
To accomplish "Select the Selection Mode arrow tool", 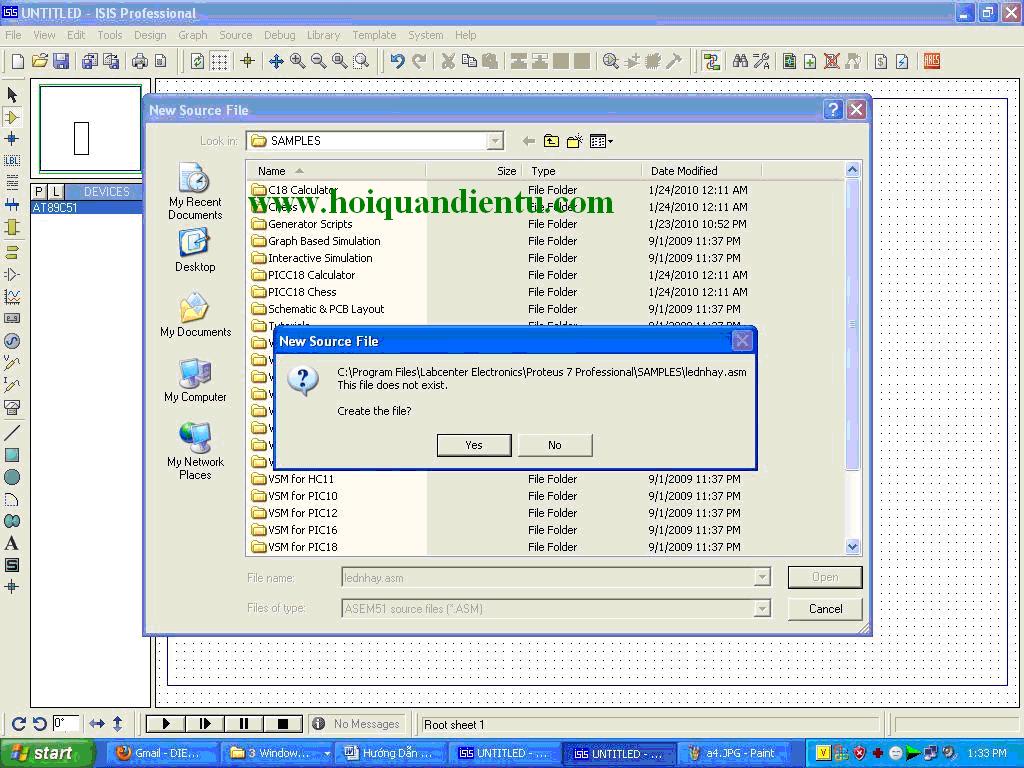I will click(x=12, y=95).
